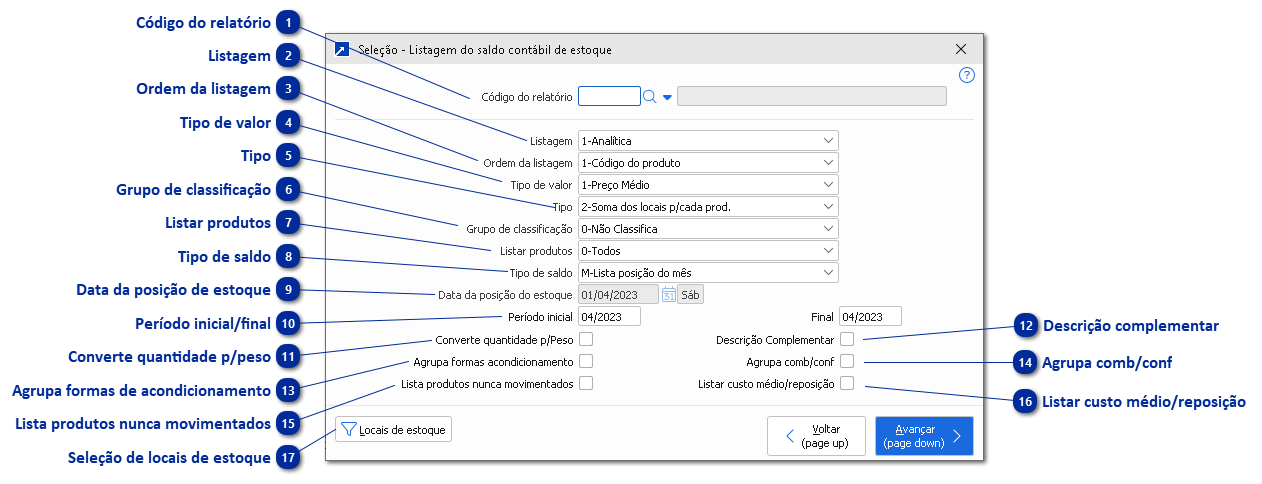Screen dimensions: 1262x484
Task: Click numbered callout badge 1
Action: (x=288, y=22)
